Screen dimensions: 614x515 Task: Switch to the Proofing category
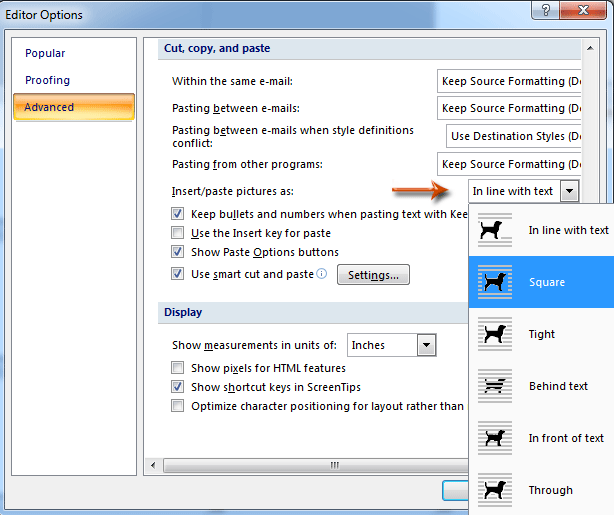[47, 80]
